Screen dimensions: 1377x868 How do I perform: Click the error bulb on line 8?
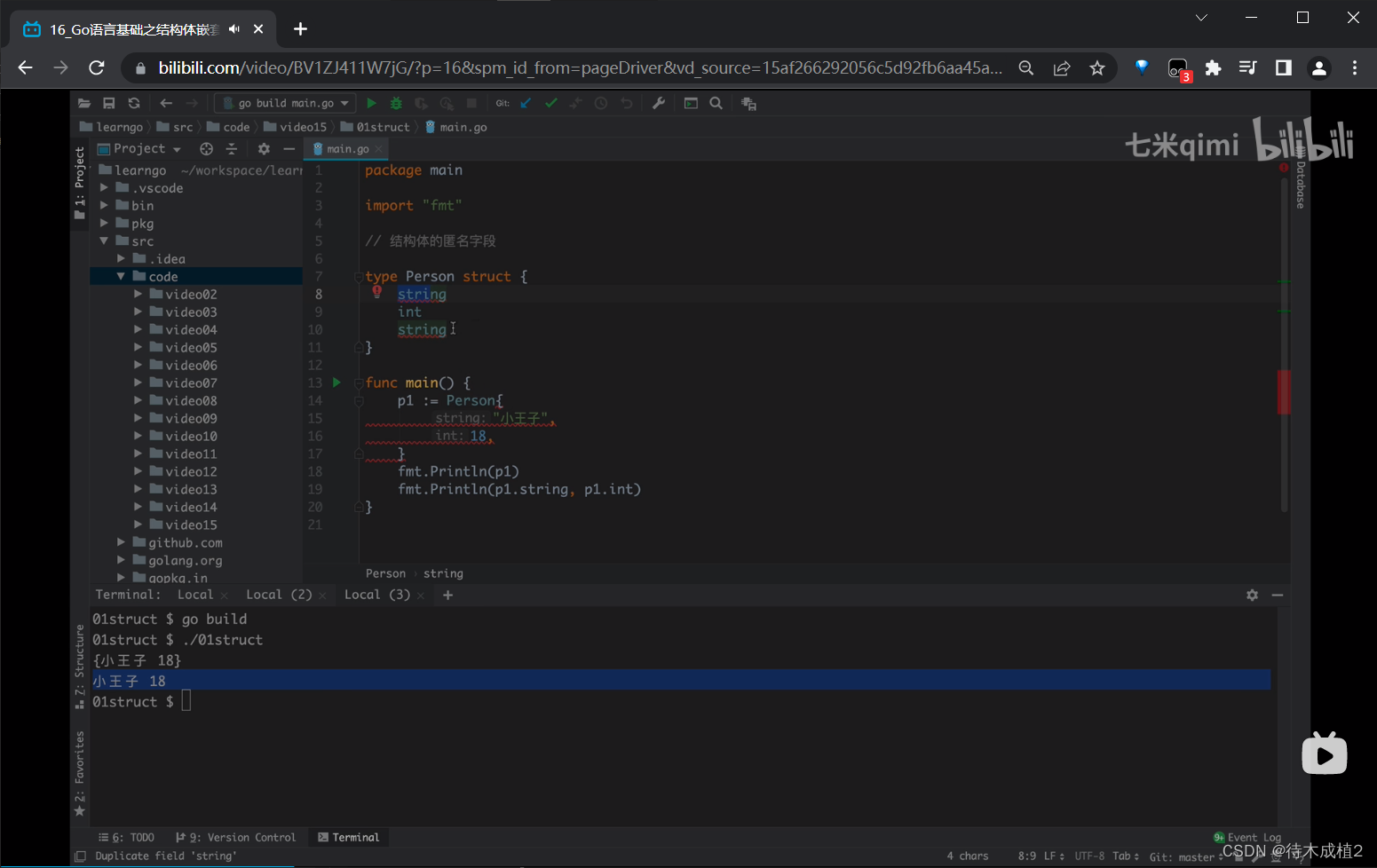[x=377, y=292]
